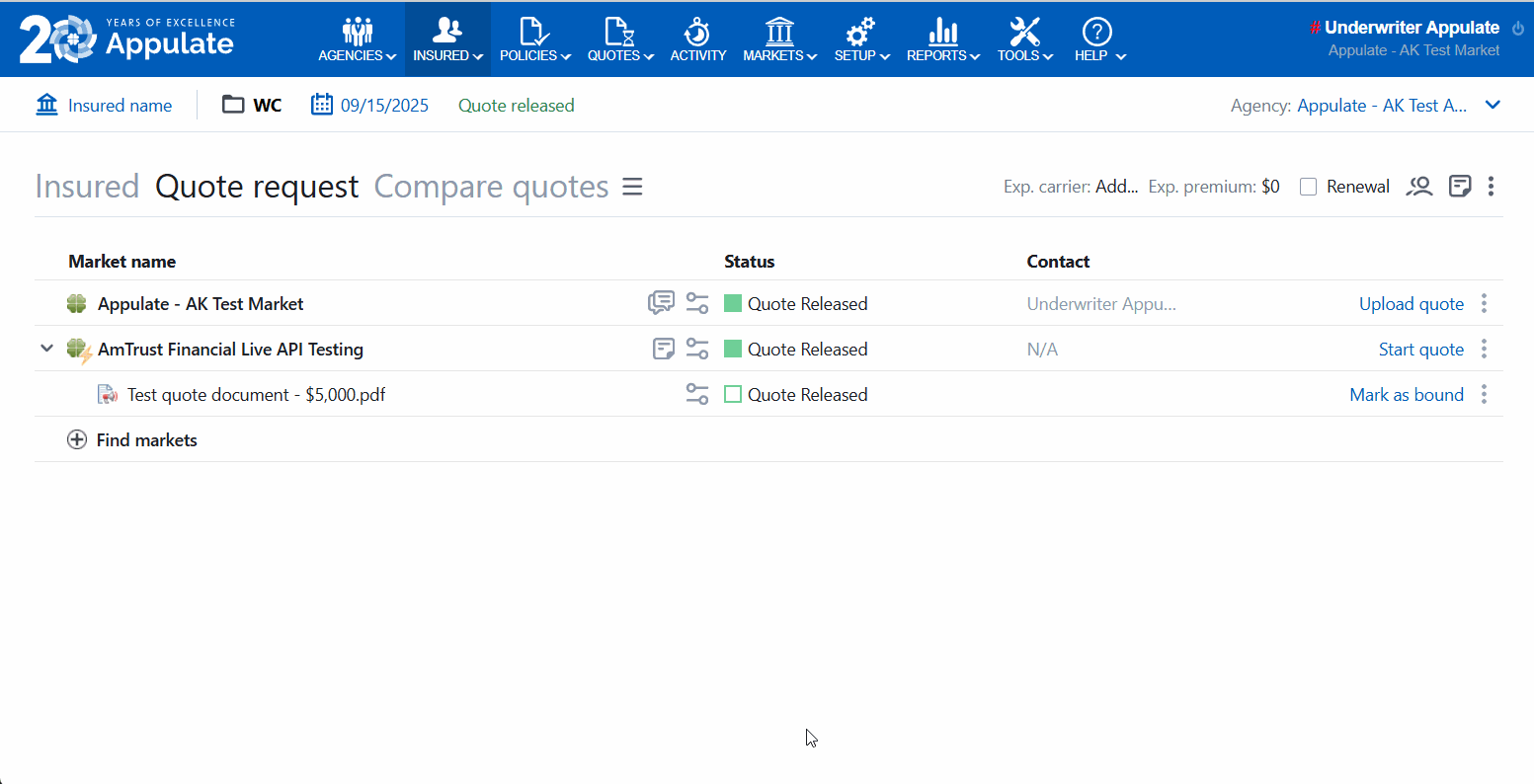Viewport: 1534px width, 784px height.
Task: Click the Underwriter Appulate user name
Action: tap(1412, 28)
